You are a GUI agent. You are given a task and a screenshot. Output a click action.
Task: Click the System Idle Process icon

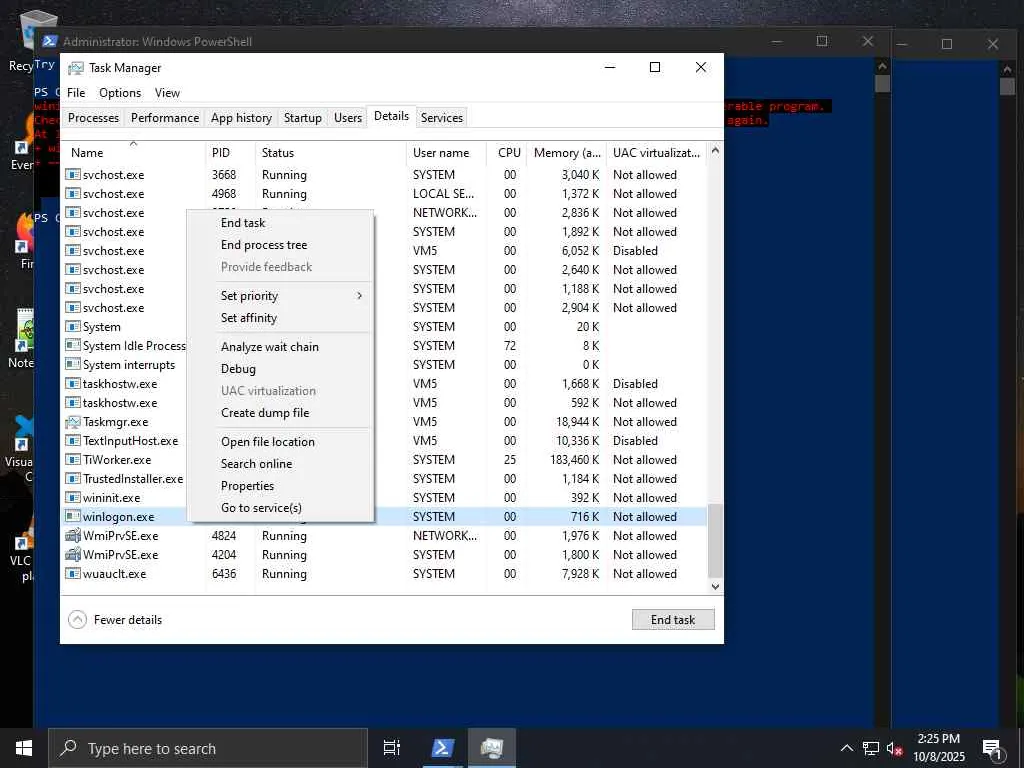tap(72, 345)
